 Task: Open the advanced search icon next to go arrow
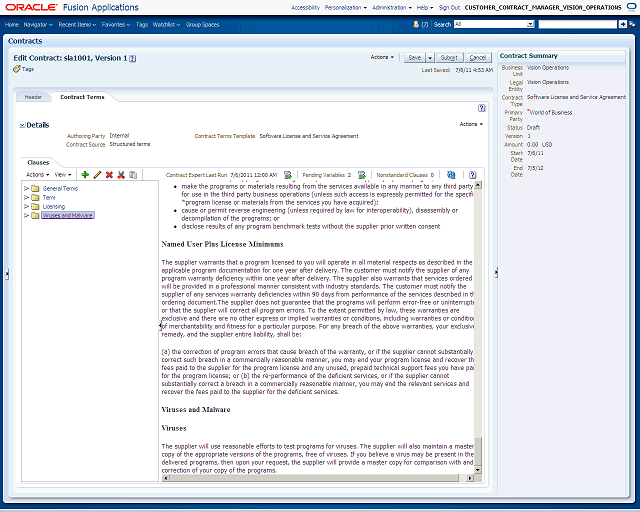[632, 24]
